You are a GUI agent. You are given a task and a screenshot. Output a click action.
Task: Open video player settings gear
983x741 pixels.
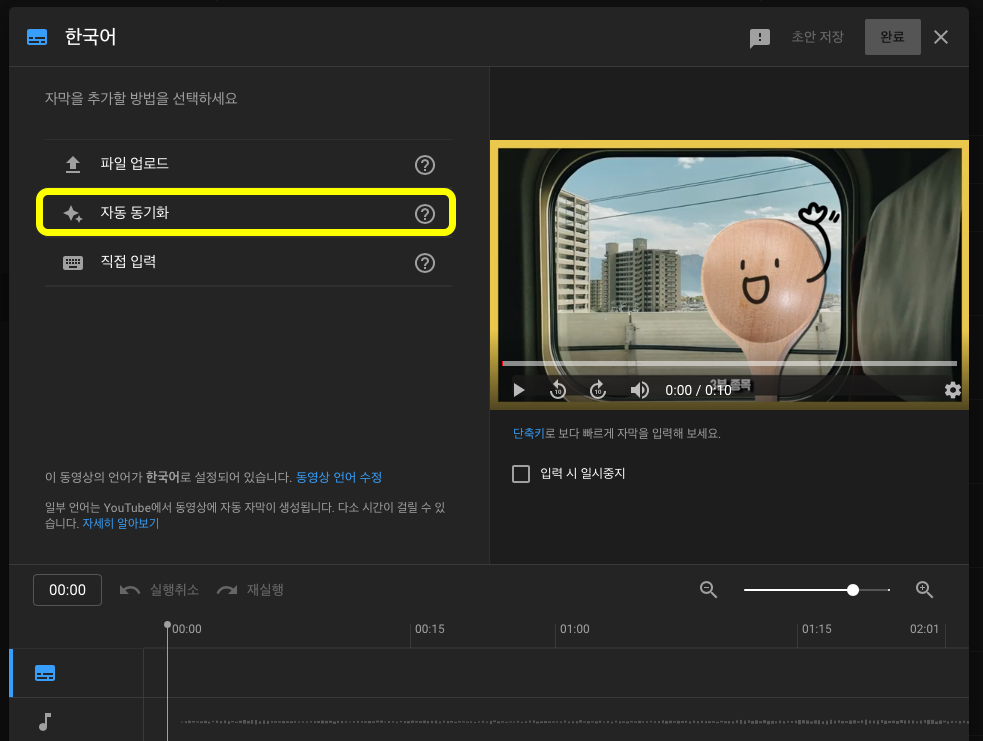click(x=952, y=390)
